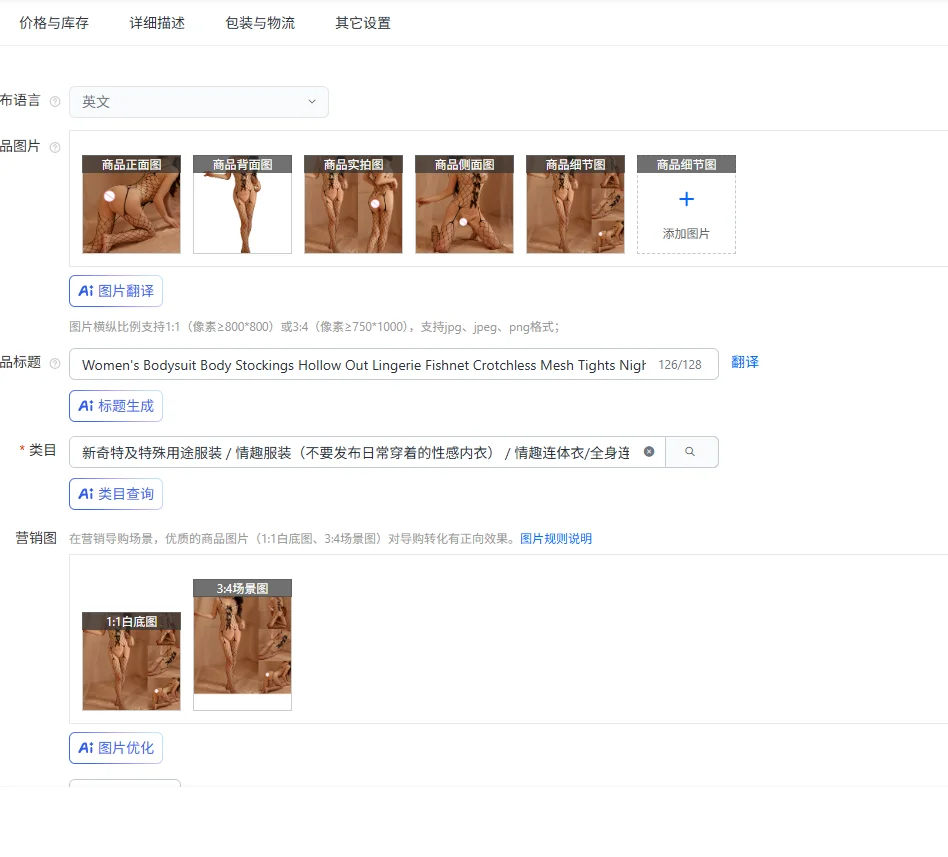Select the 商品正面图 thumbnail
948x857 pixels.
[131, 204]
